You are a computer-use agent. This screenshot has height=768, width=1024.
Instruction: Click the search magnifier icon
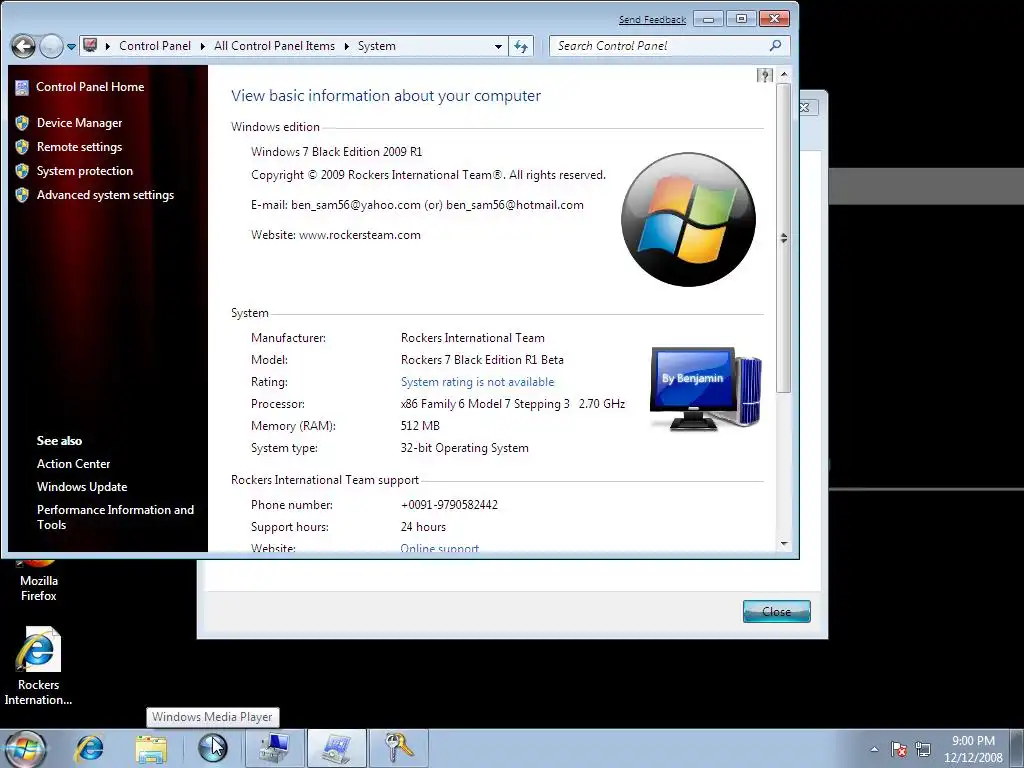click(x=775, y=46)
